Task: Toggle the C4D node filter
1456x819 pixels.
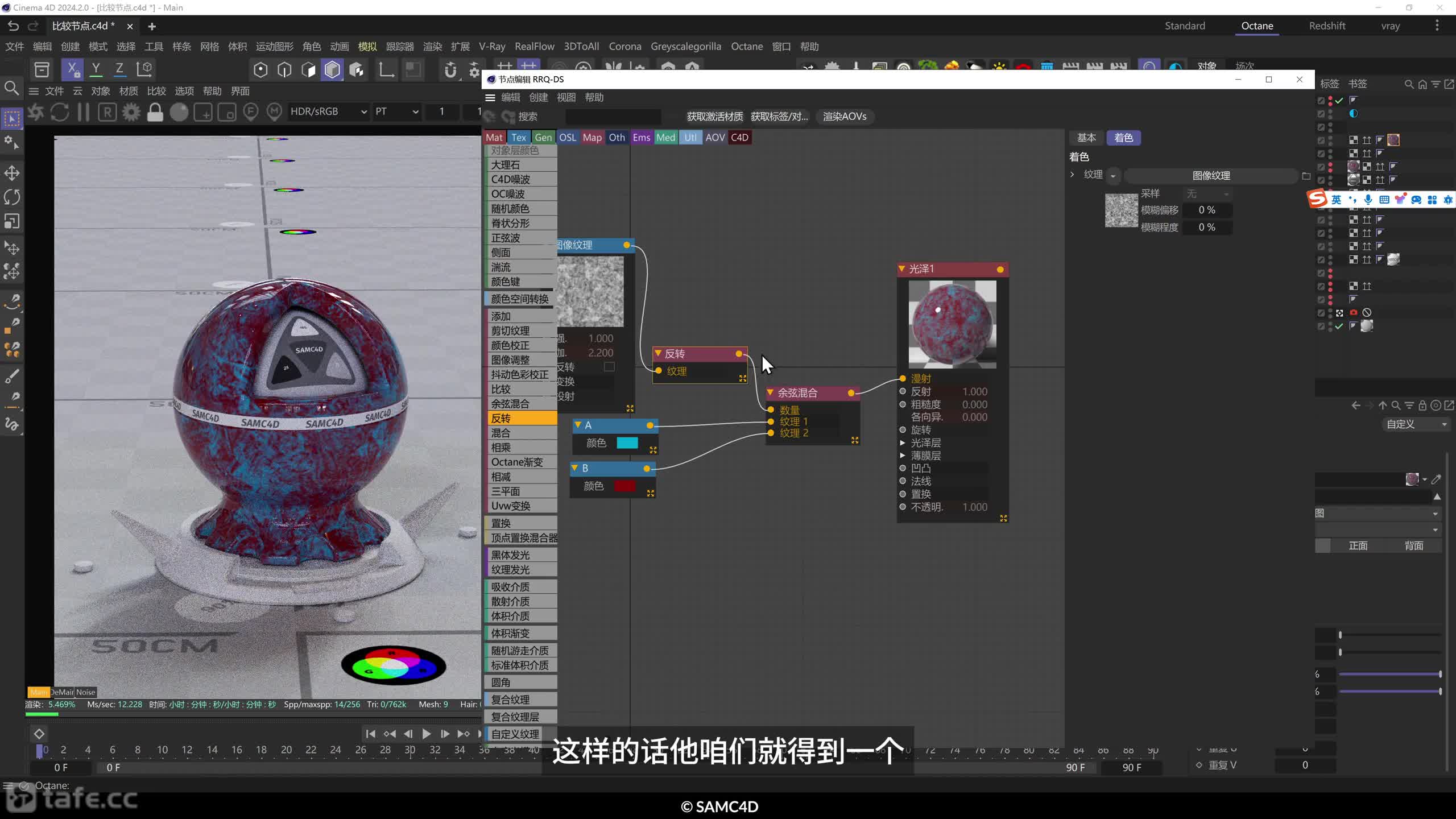Action: [x=739, y=138]
